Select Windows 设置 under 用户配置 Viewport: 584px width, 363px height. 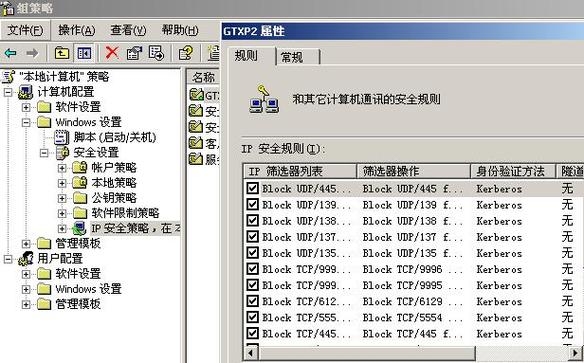pos(89,289)
